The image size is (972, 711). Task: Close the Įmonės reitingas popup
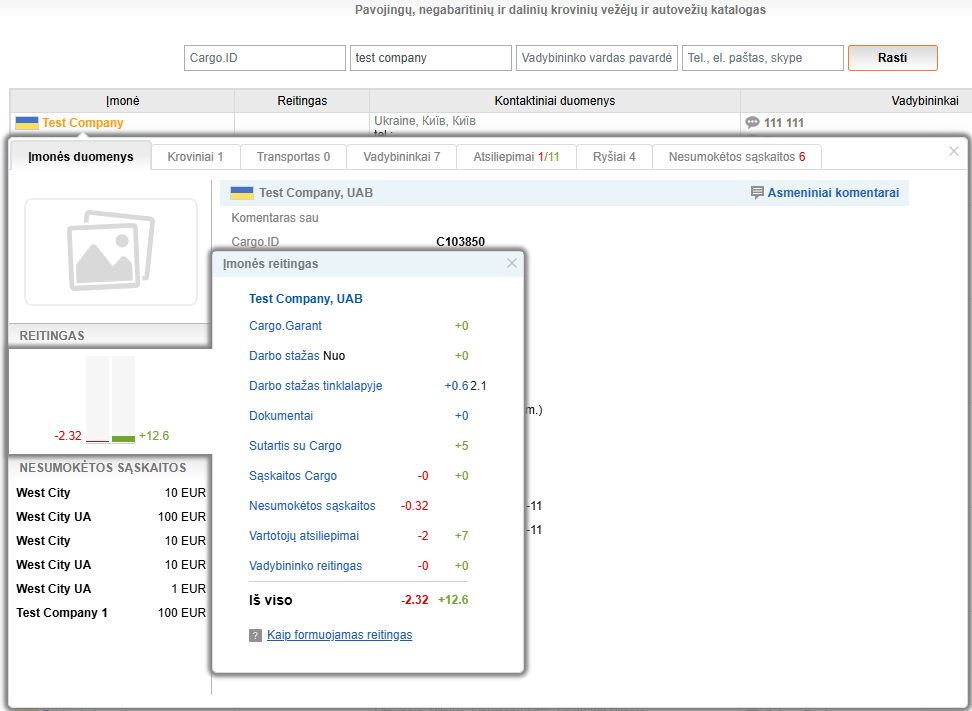(512, 263)
